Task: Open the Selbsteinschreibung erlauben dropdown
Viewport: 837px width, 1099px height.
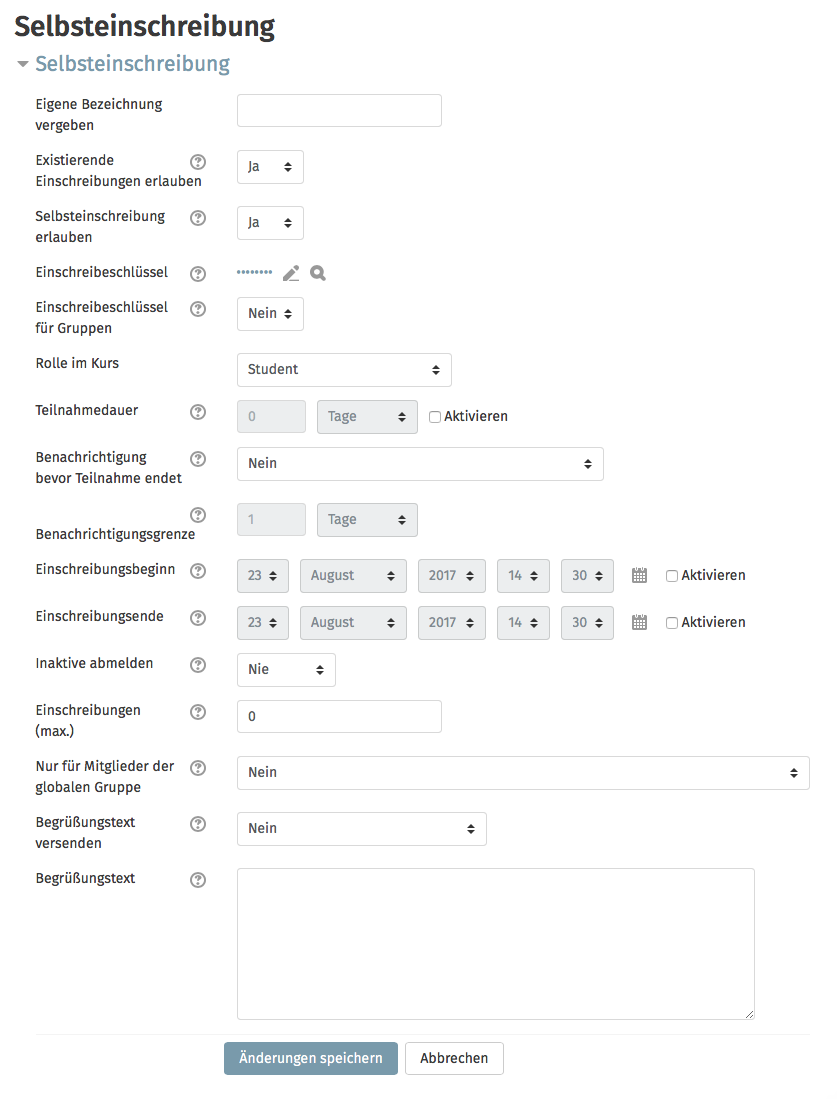Action: point(270,223)
